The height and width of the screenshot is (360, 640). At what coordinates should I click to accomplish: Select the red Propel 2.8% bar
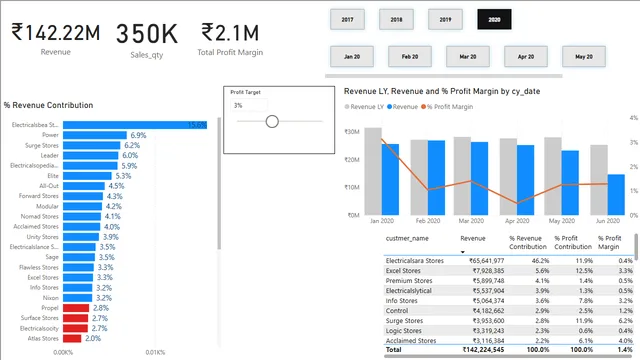click(x=76, y=308)
